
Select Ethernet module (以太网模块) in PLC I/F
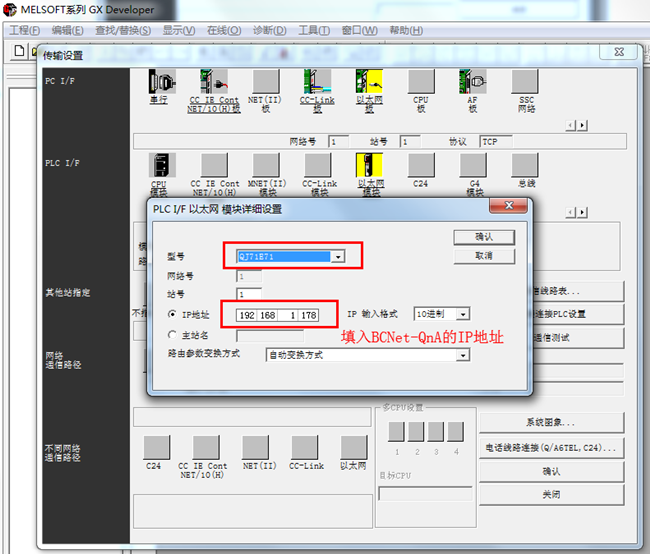(369, 165)
